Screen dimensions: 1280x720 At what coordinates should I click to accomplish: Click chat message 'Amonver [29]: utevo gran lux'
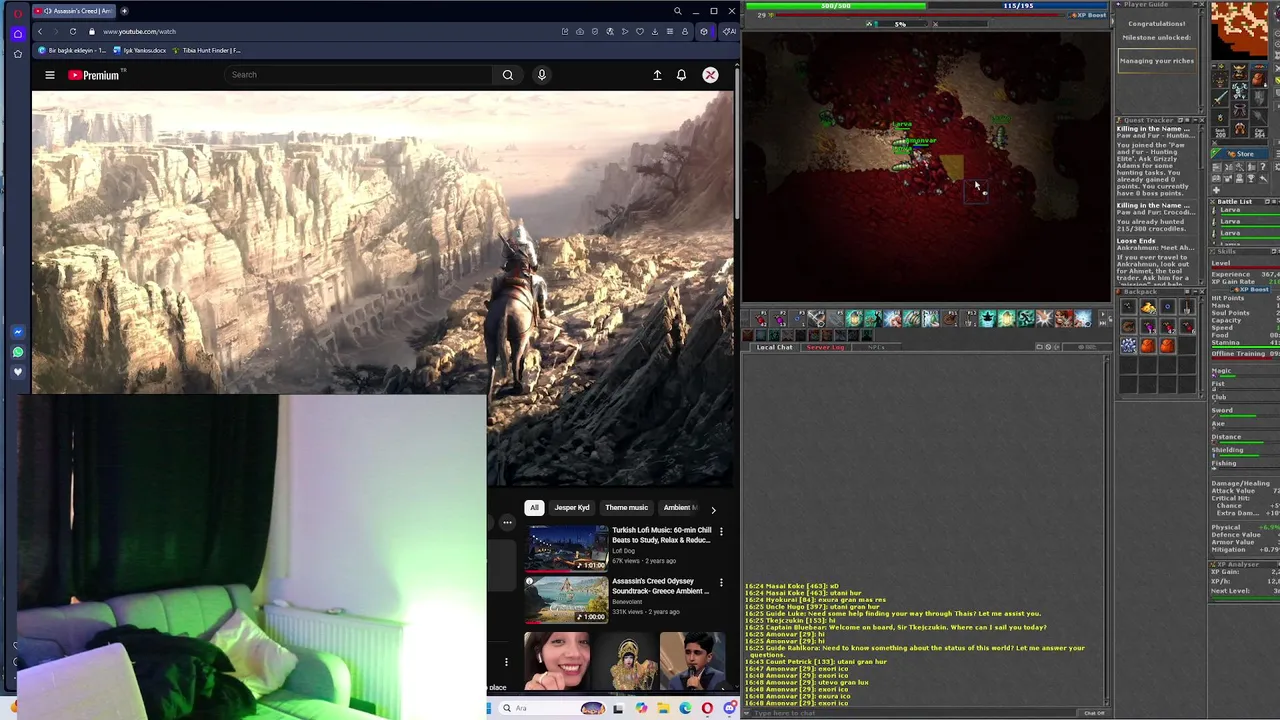[x=806, y=683]
